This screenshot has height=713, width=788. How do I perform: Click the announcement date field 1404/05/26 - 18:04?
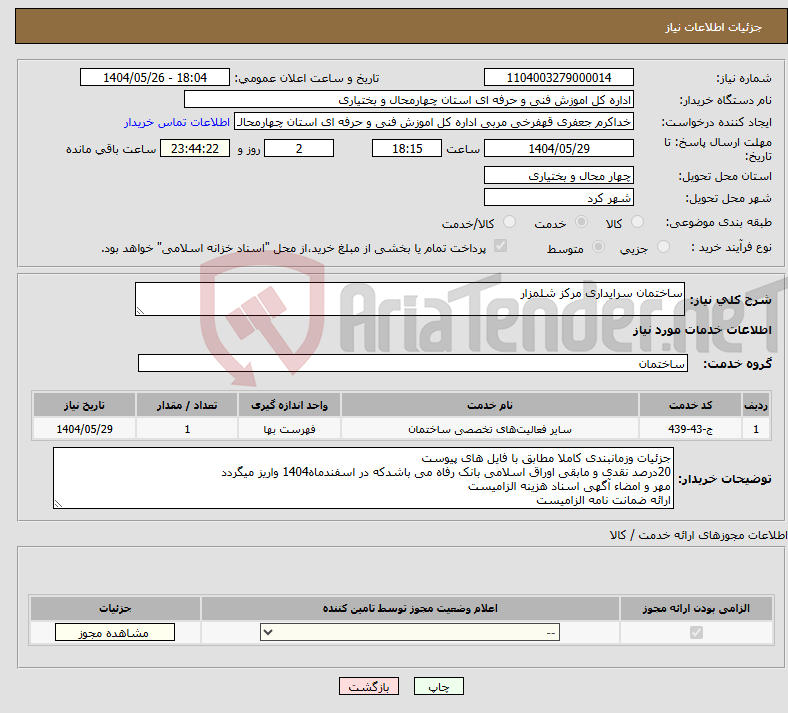155,77
